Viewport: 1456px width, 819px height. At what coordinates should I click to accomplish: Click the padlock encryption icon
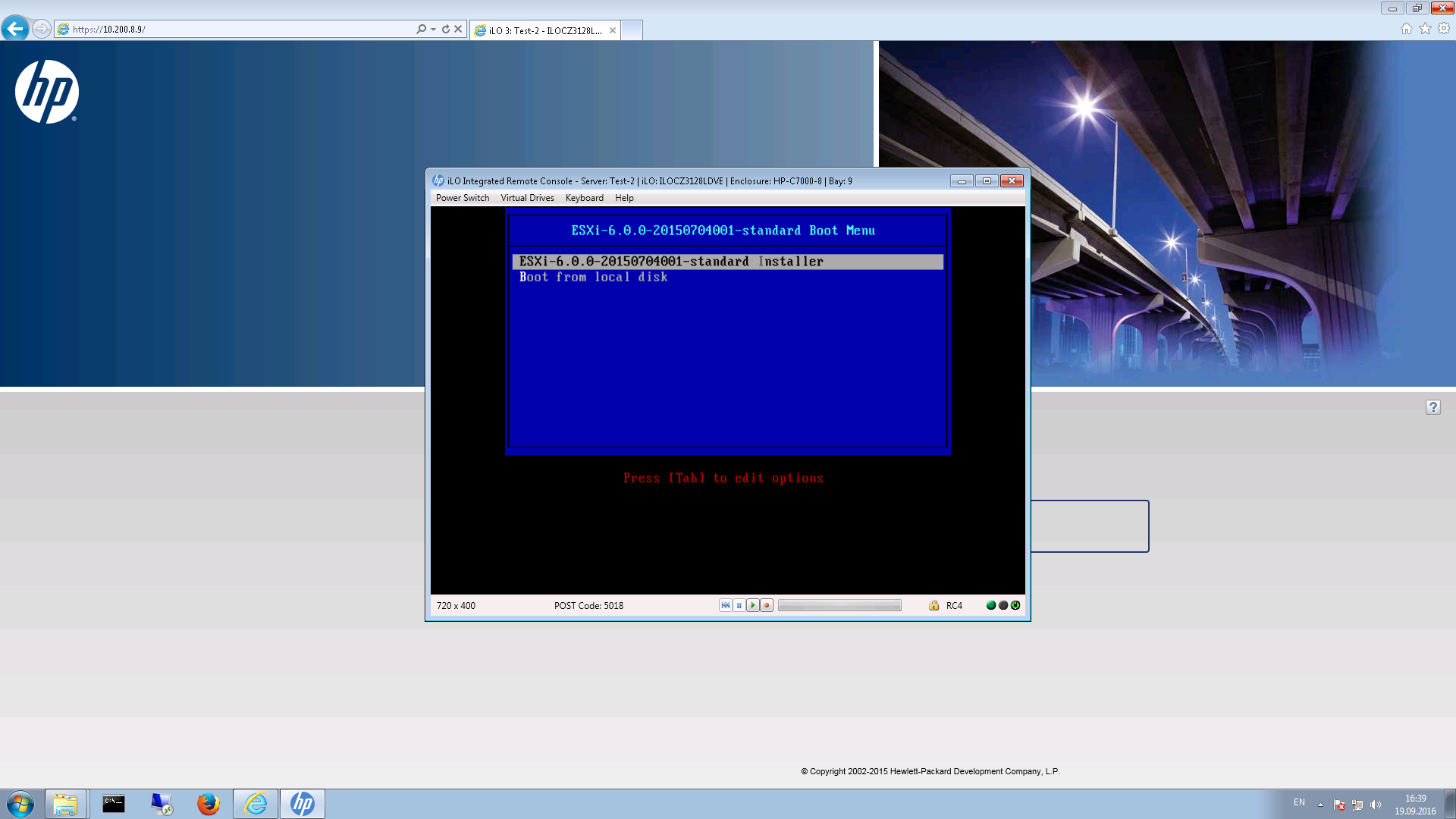pyautogui.click(x=934, y=605)
